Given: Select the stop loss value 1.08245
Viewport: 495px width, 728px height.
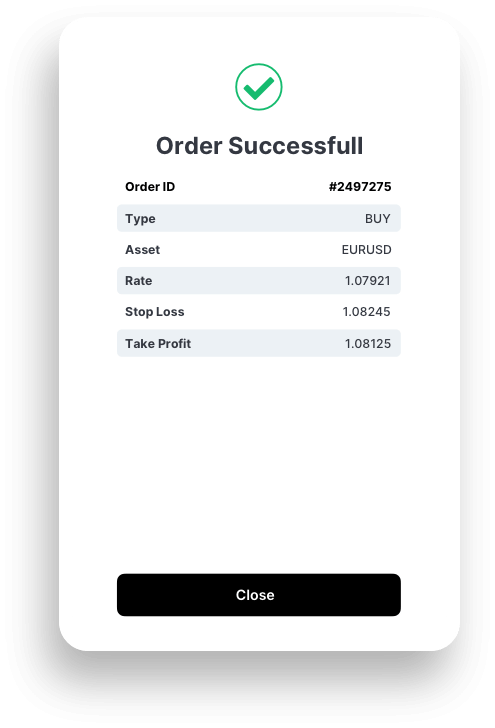Looking at the screenshot, I should point(366,312).
